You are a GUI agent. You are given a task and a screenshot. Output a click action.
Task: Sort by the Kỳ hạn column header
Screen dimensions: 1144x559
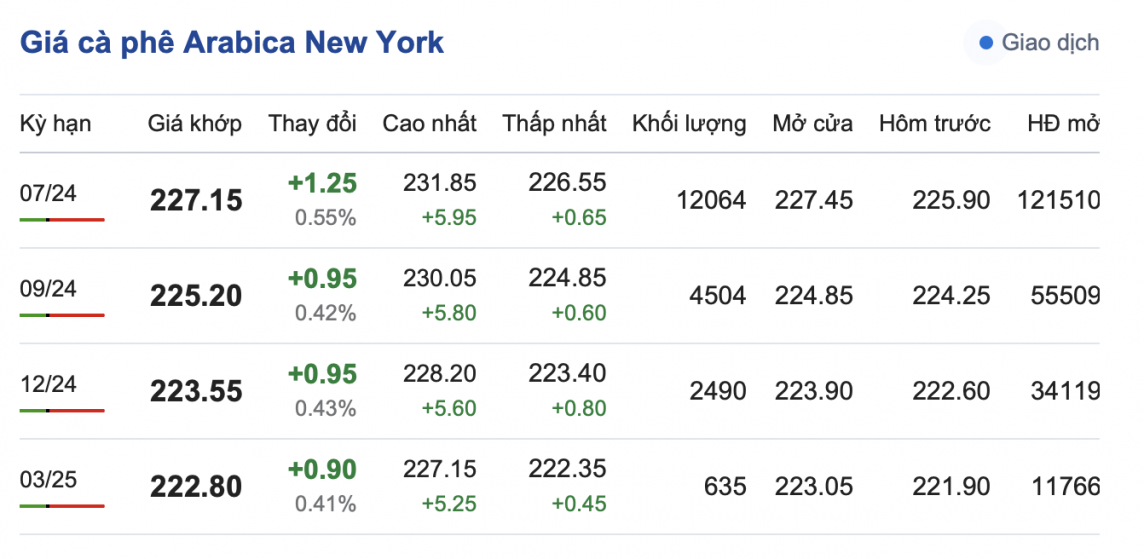pos(55,124)
